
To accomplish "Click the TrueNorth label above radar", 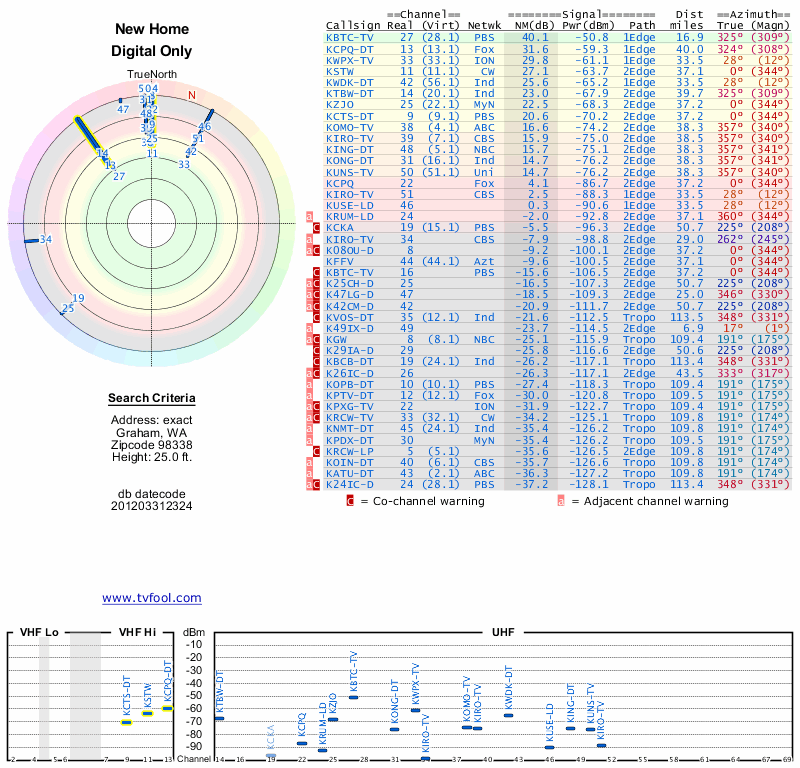I will pyautogui.click(x=152, y=75).
